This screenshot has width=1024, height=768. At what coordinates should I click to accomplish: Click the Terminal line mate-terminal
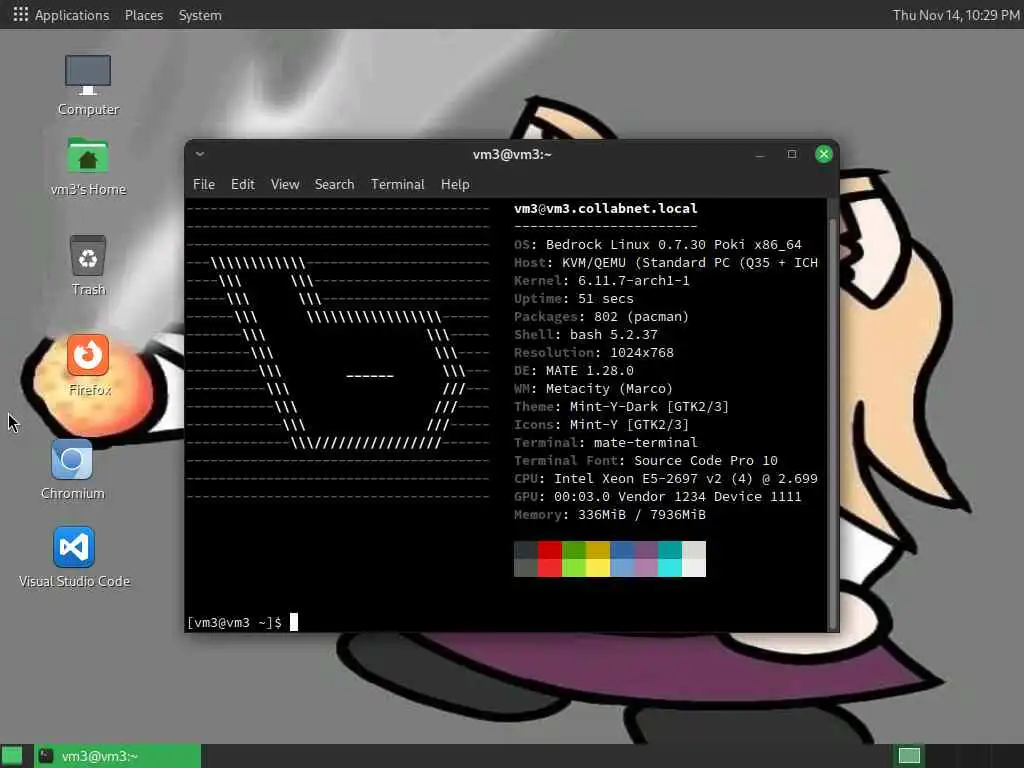(605, 442)
